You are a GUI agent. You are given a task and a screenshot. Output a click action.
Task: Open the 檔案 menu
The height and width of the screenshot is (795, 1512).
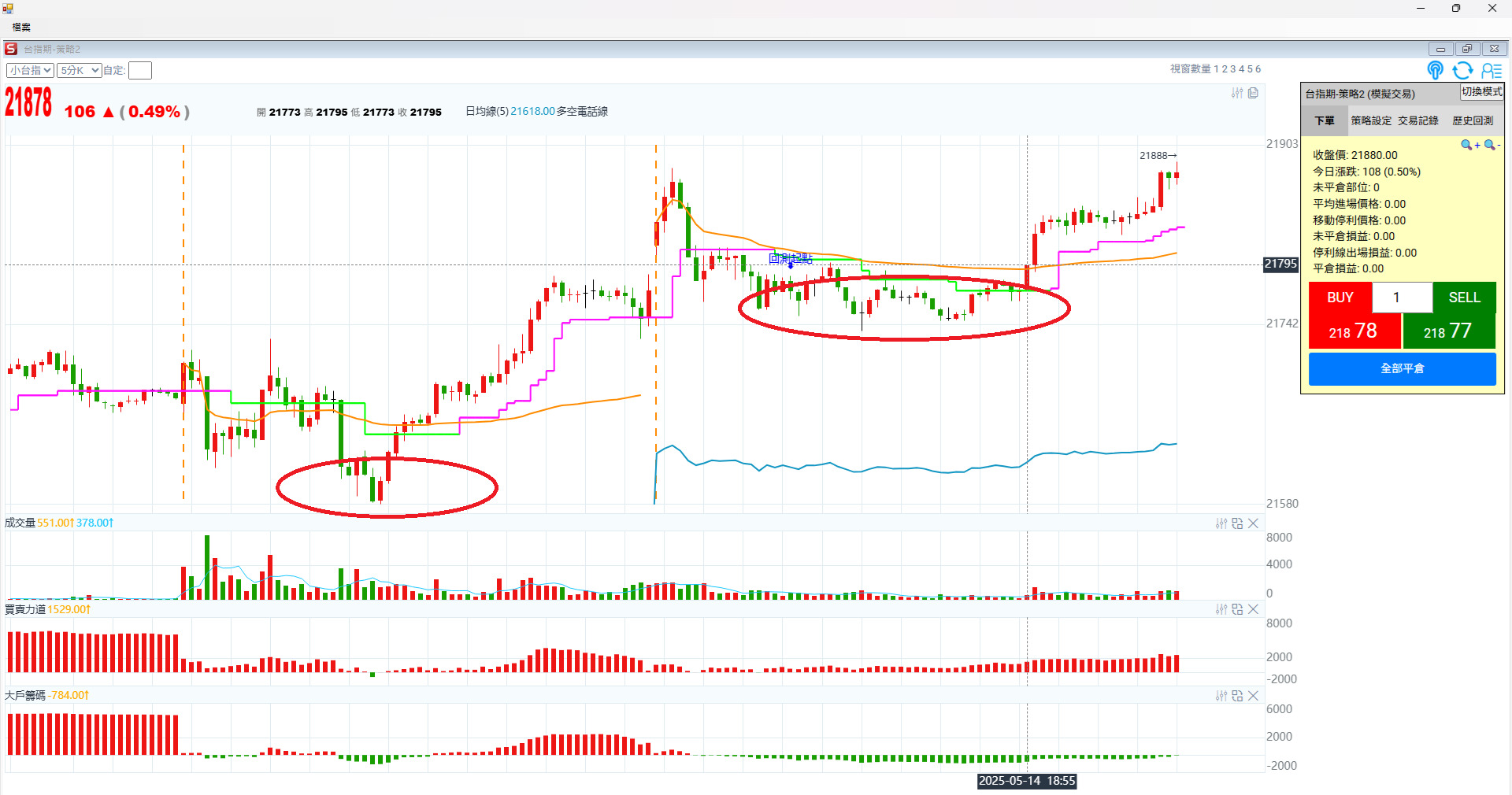coord(21,28)
